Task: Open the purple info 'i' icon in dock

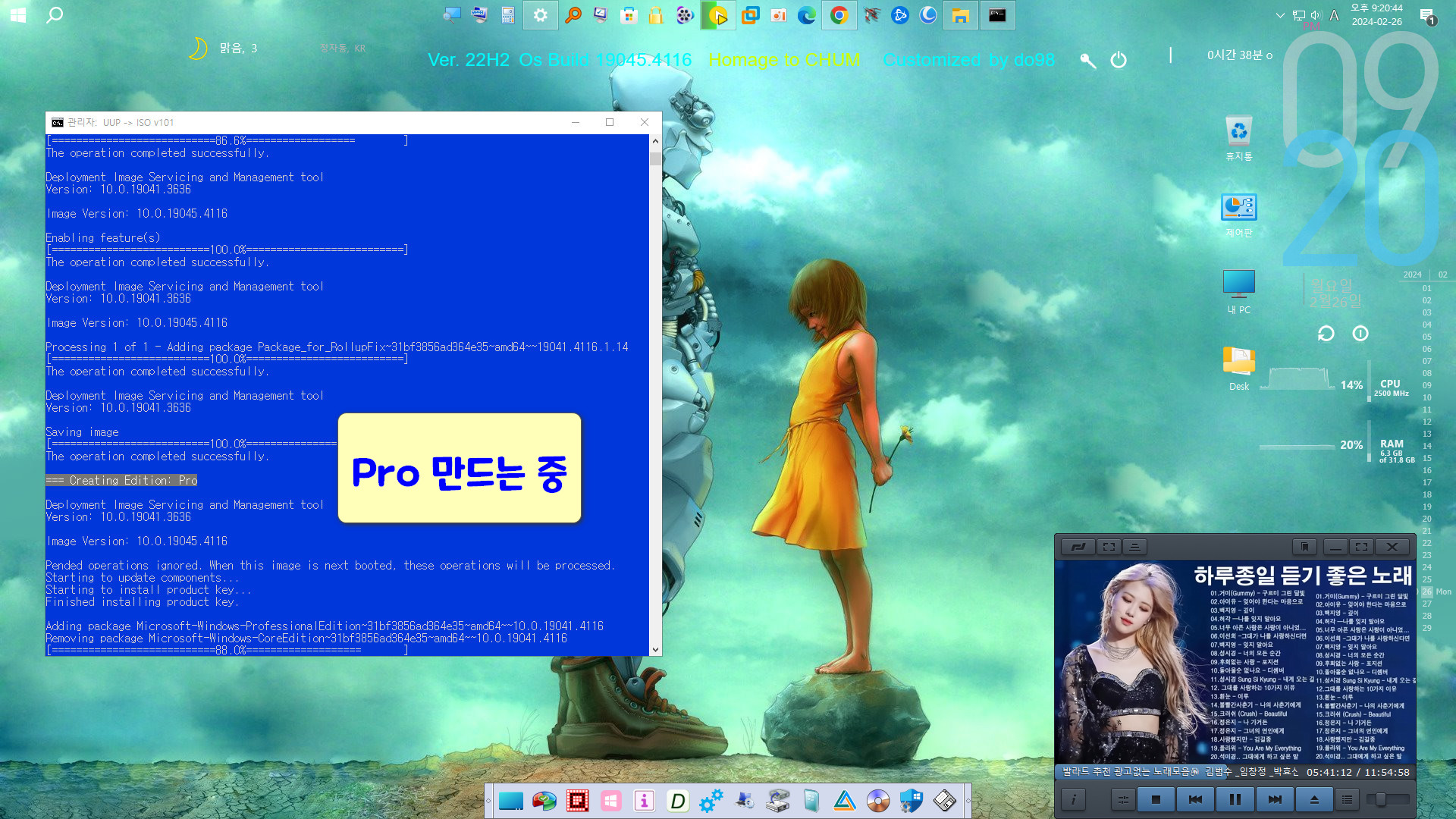Action: (644, 801)
